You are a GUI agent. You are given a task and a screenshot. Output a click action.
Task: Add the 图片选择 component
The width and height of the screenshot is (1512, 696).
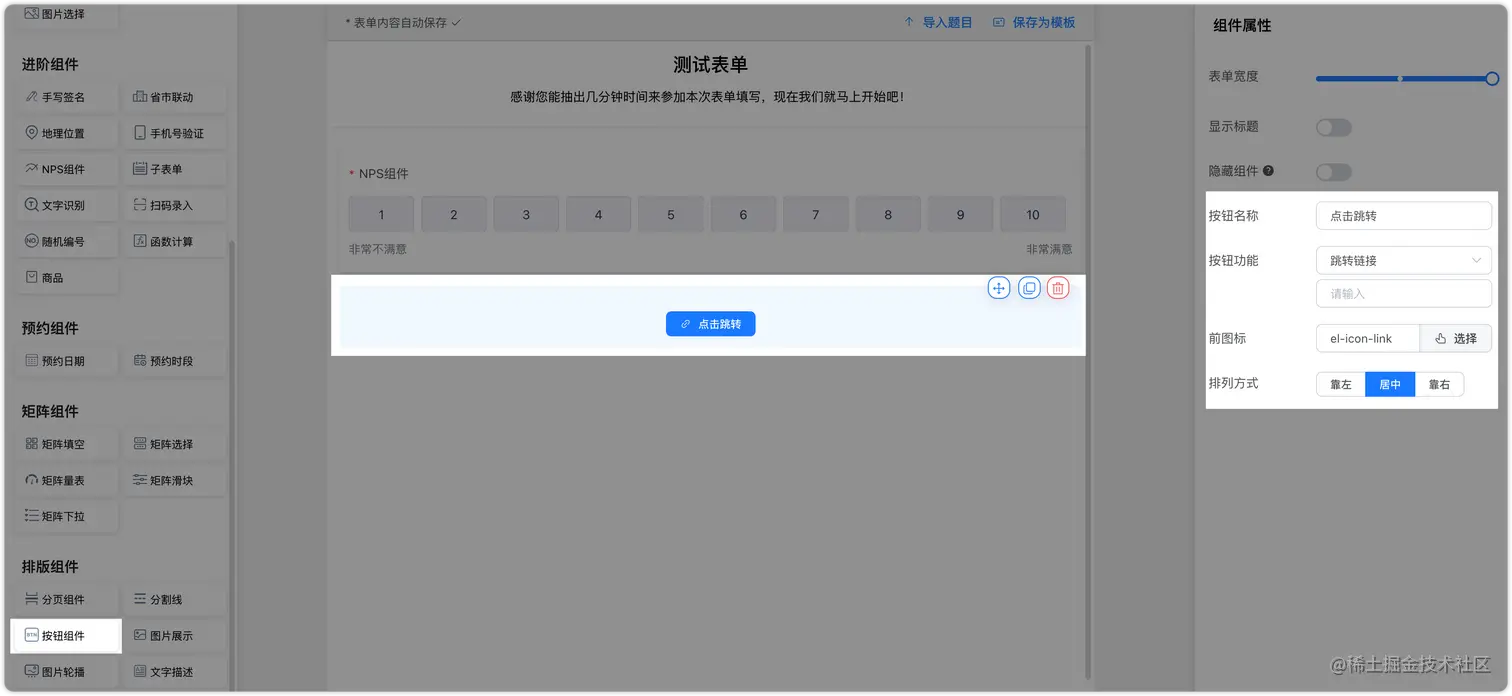tap(65, 14)
